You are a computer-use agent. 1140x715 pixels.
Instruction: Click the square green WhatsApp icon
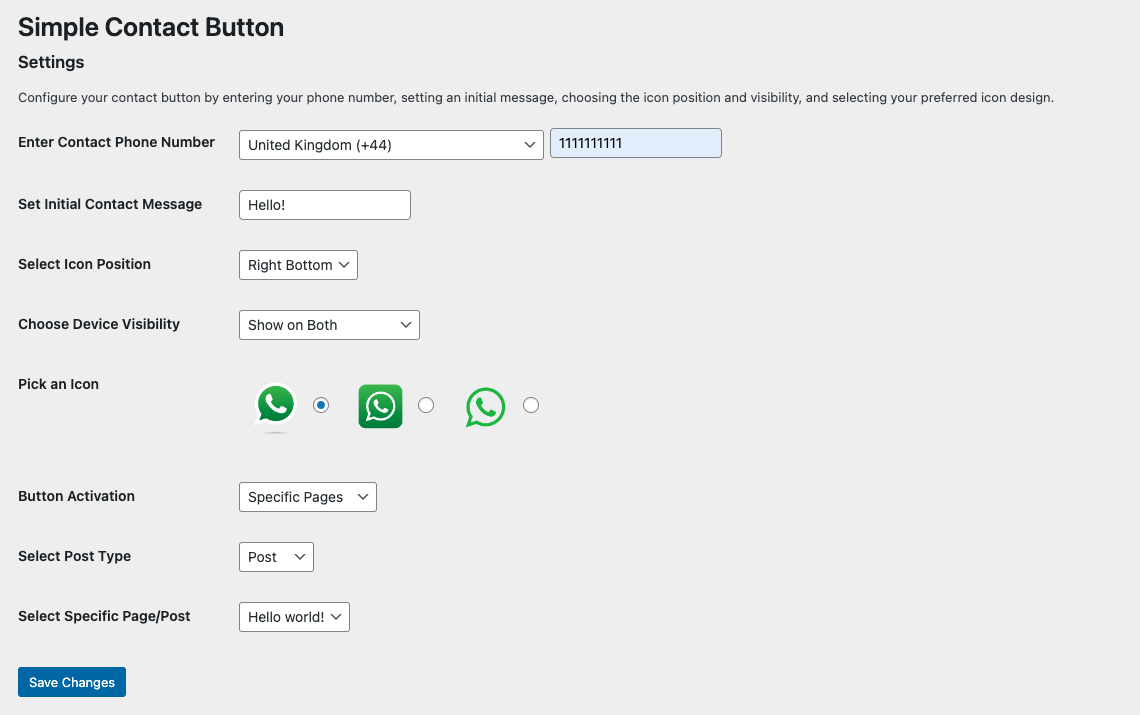click(380, 406)
